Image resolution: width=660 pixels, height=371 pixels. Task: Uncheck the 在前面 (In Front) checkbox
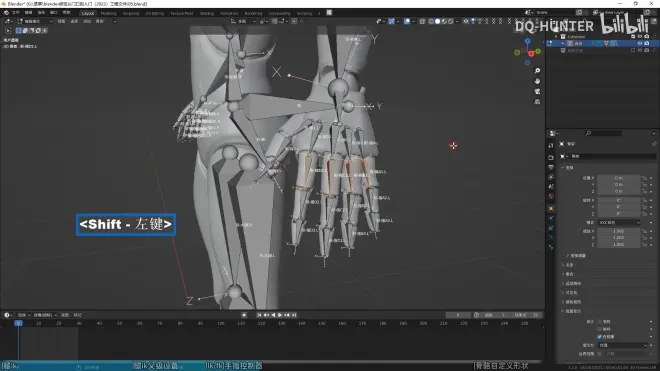tap(599, 337)
